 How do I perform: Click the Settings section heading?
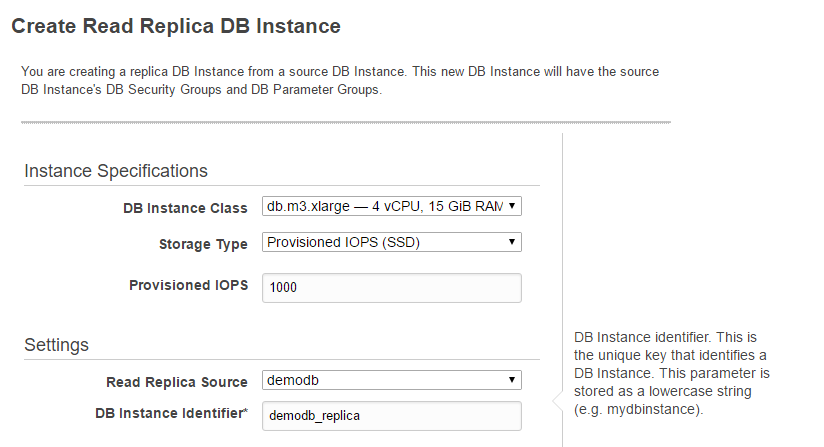(56, 345)
